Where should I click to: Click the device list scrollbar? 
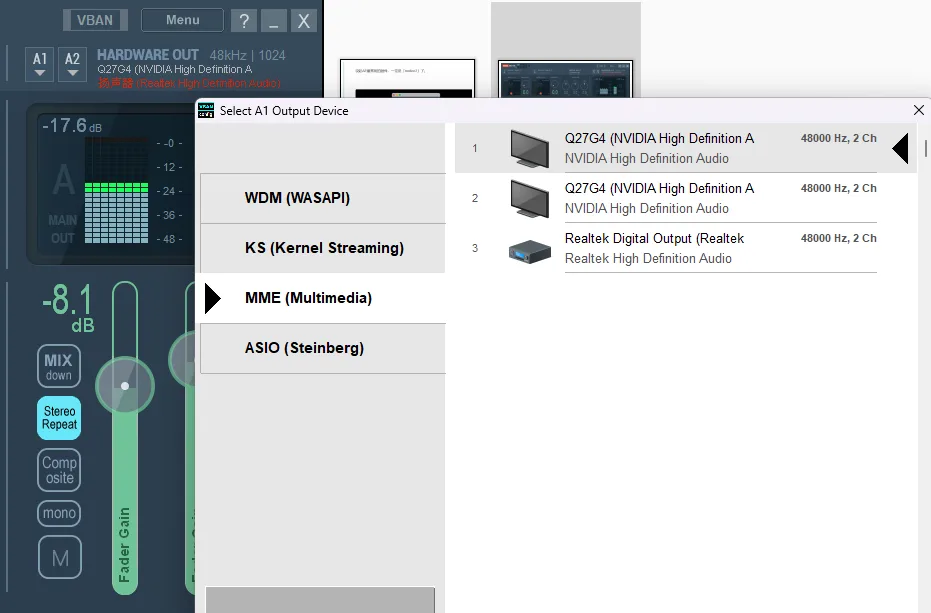tap(926, 148)
